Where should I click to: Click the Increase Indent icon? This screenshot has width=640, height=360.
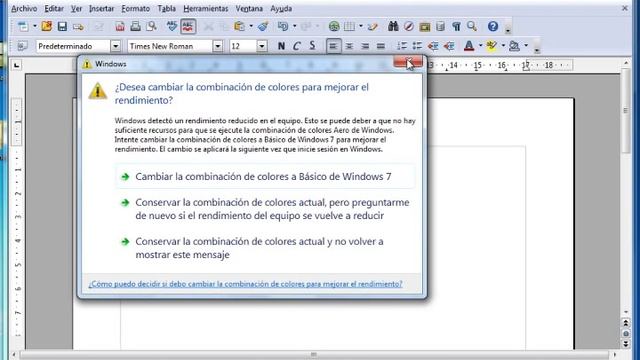coord(449,46)
